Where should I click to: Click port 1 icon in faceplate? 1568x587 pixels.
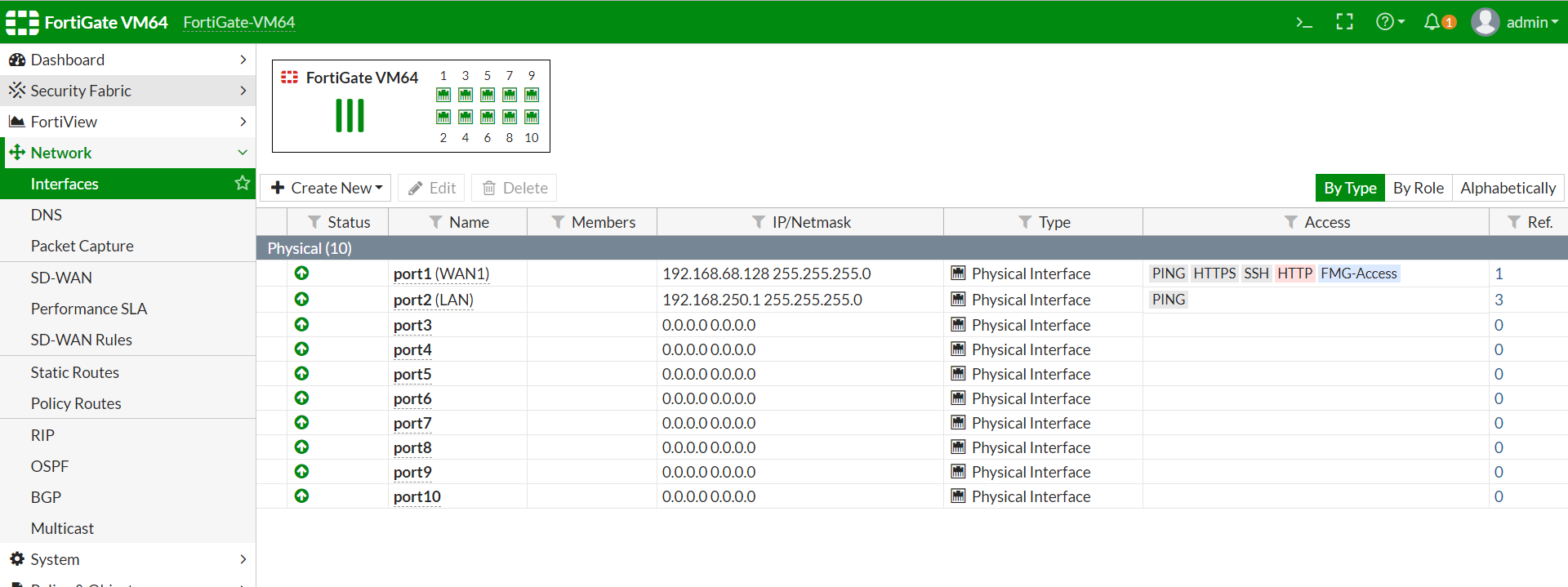click(443, 95)
